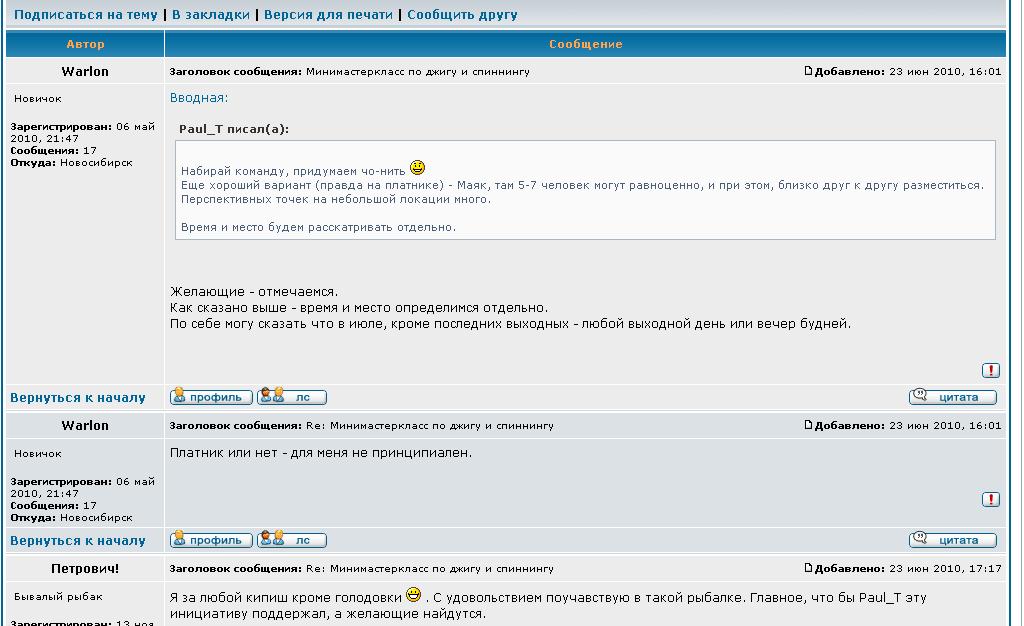Screen dimensions: 1024x626
Task: Open Версия для печати
Action: [328, 15]
